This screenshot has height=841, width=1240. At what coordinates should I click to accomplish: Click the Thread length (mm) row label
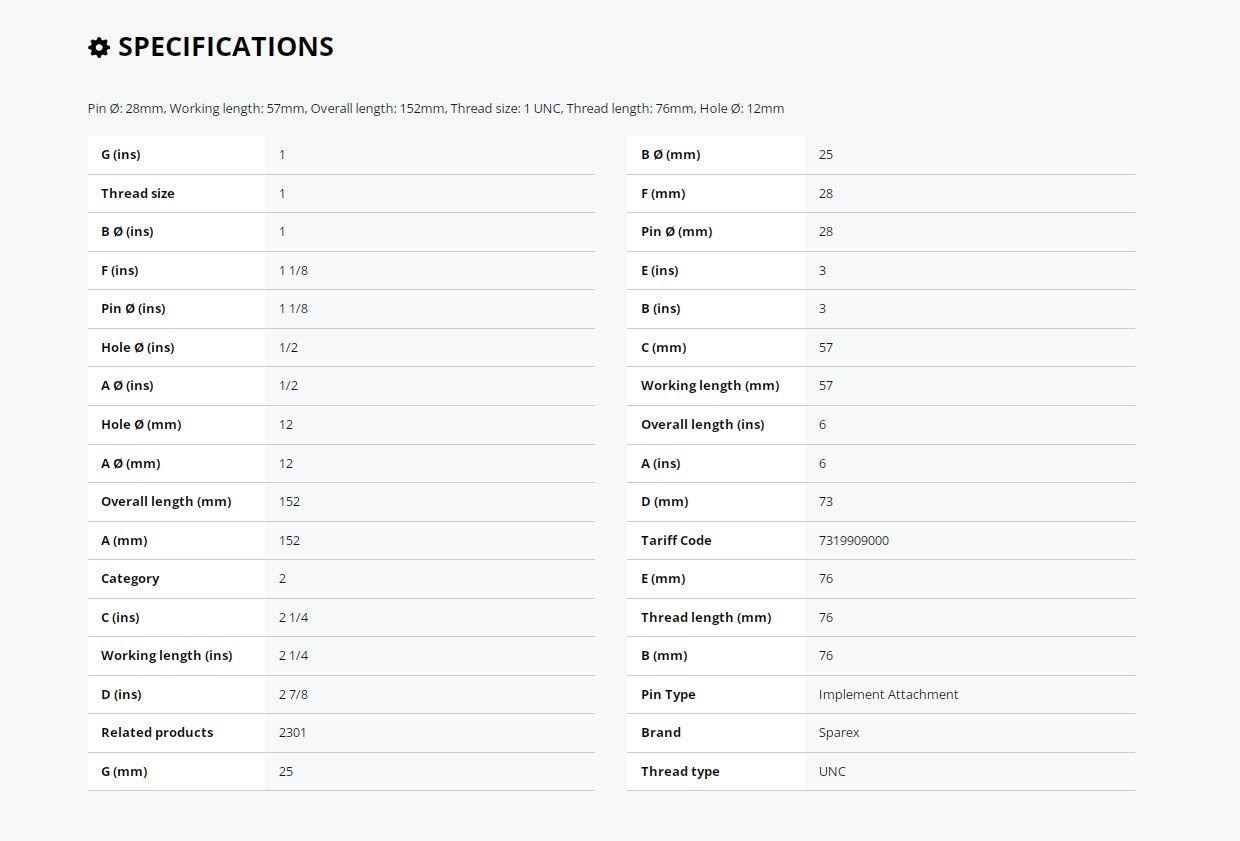pos(706,617)
